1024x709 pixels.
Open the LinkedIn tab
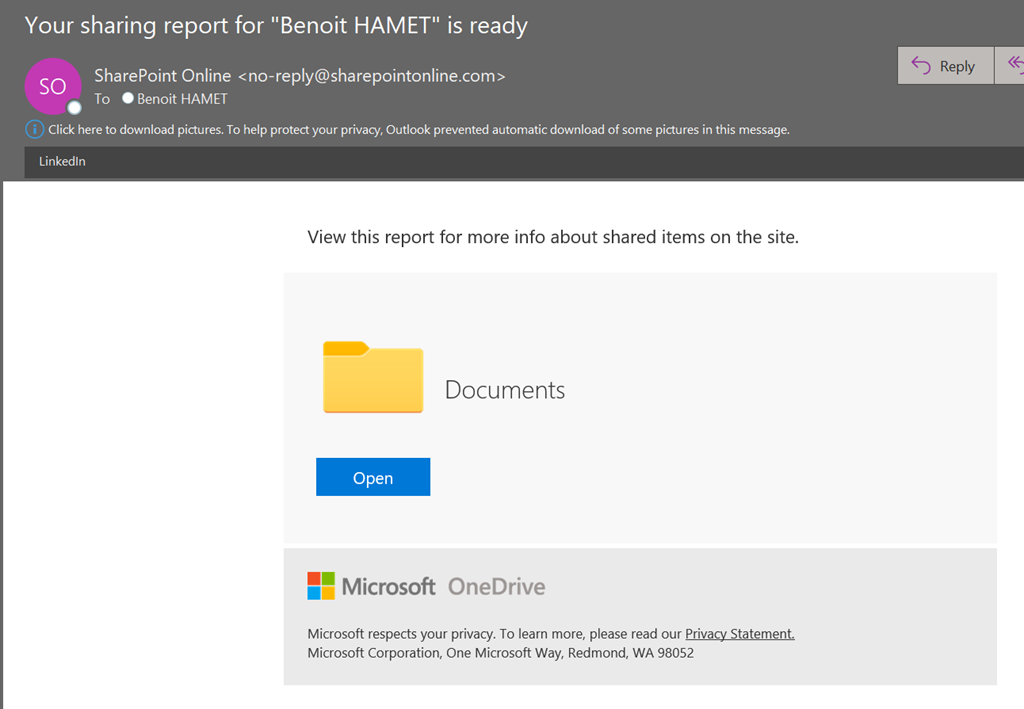tap(62, 161)
